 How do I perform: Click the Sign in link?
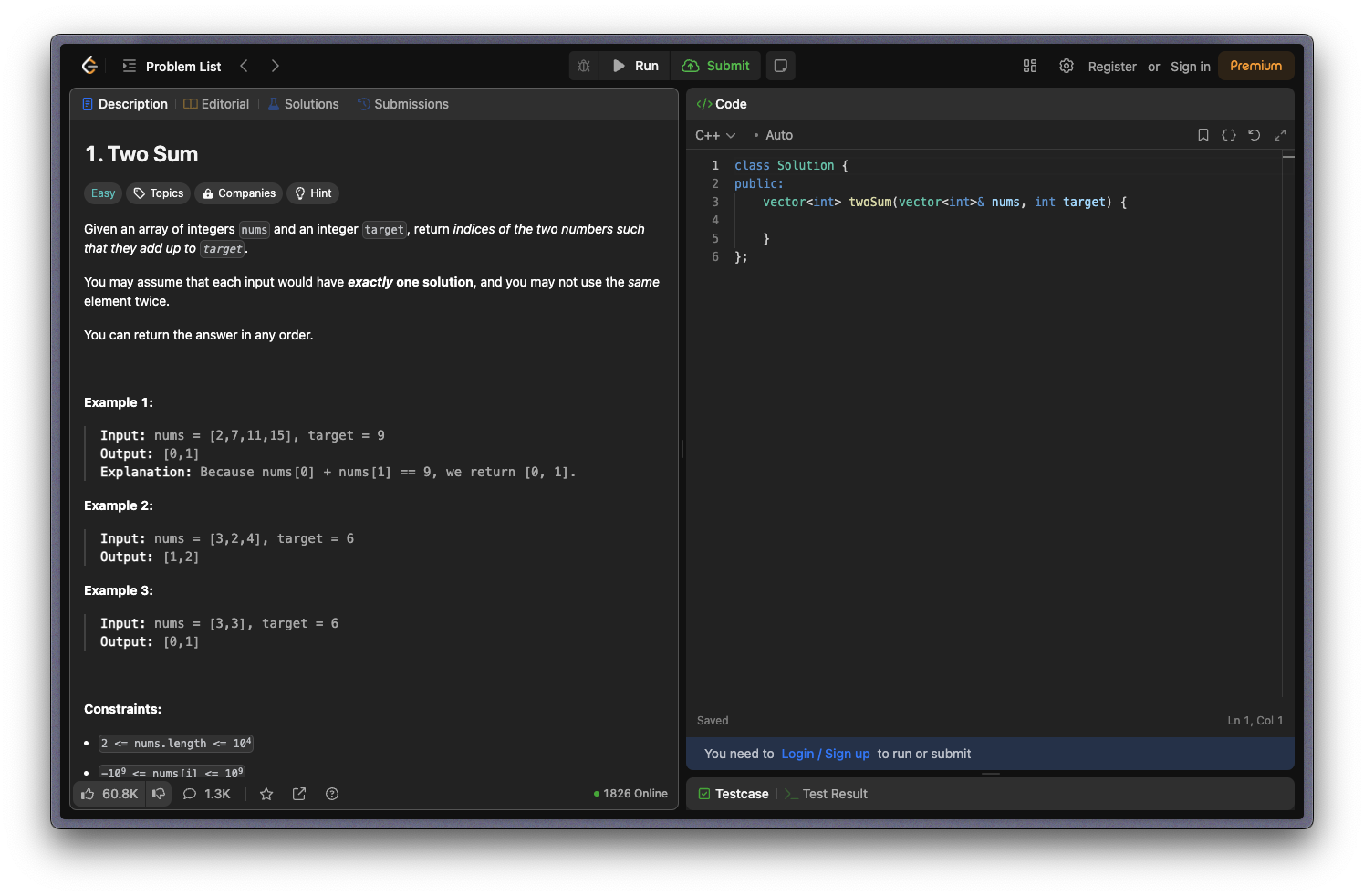click(x=1191, y=67)
